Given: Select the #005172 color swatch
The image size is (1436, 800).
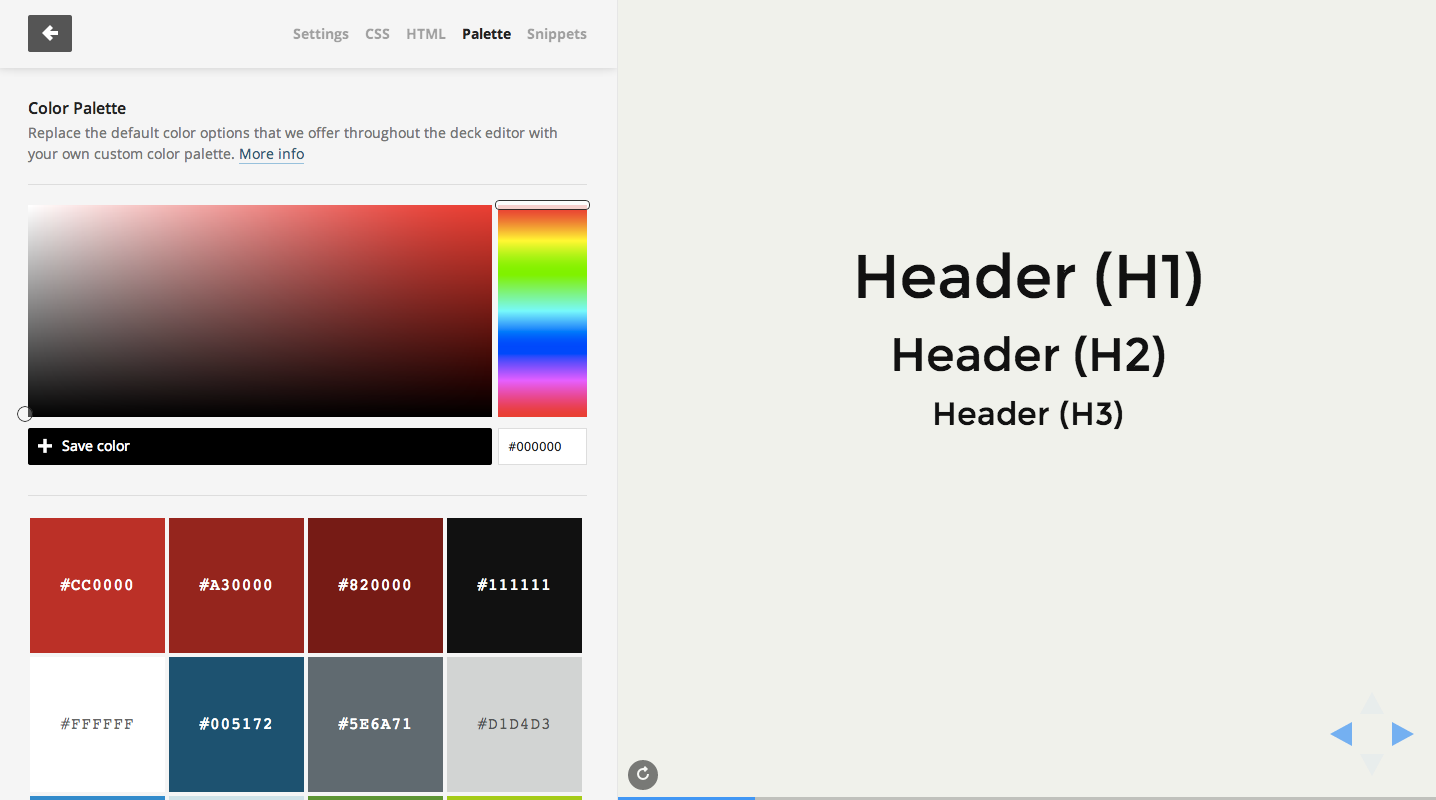Looking at the screenshot, I should [x=236, y=724].
